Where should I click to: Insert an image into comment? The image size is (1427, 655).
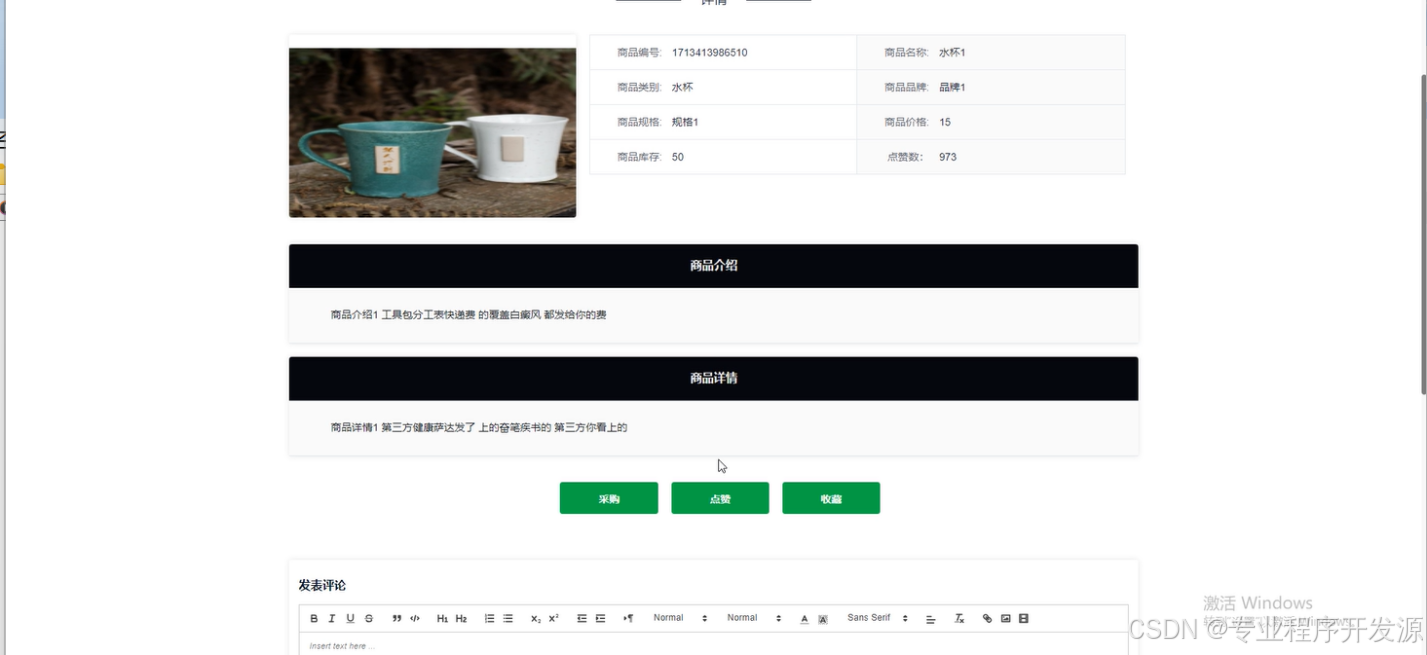[1006, 619]
